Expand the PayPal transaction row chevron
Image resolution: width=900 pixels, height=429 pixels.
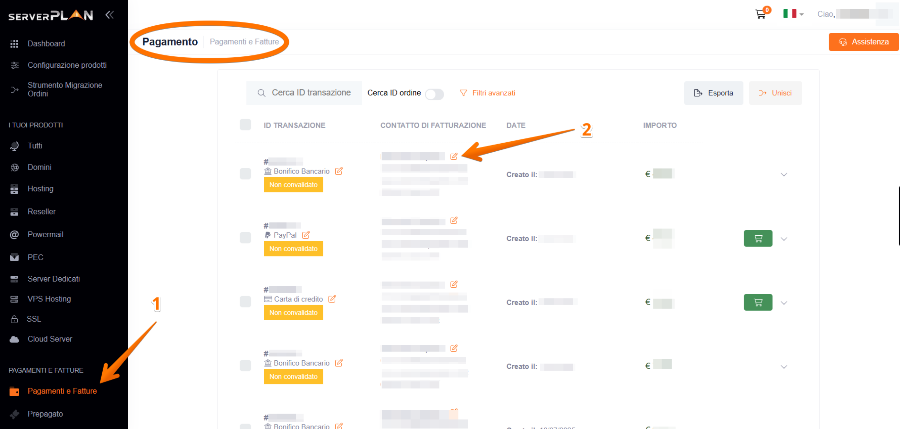coord(783,239)
